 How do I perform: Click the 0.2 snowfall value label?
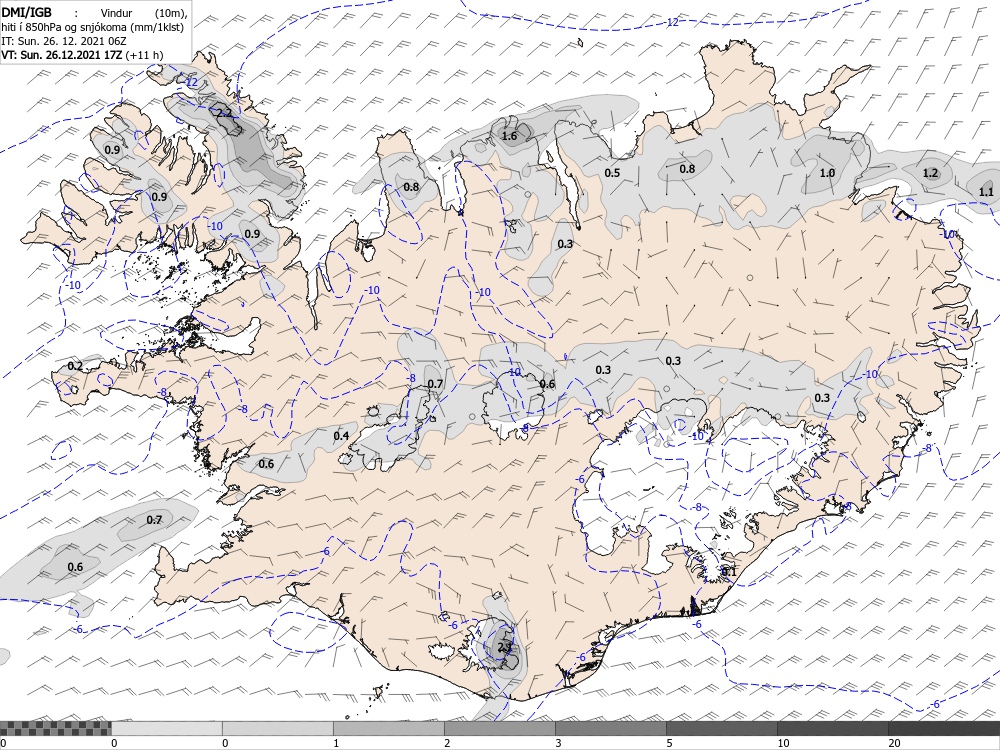(75, 366)
